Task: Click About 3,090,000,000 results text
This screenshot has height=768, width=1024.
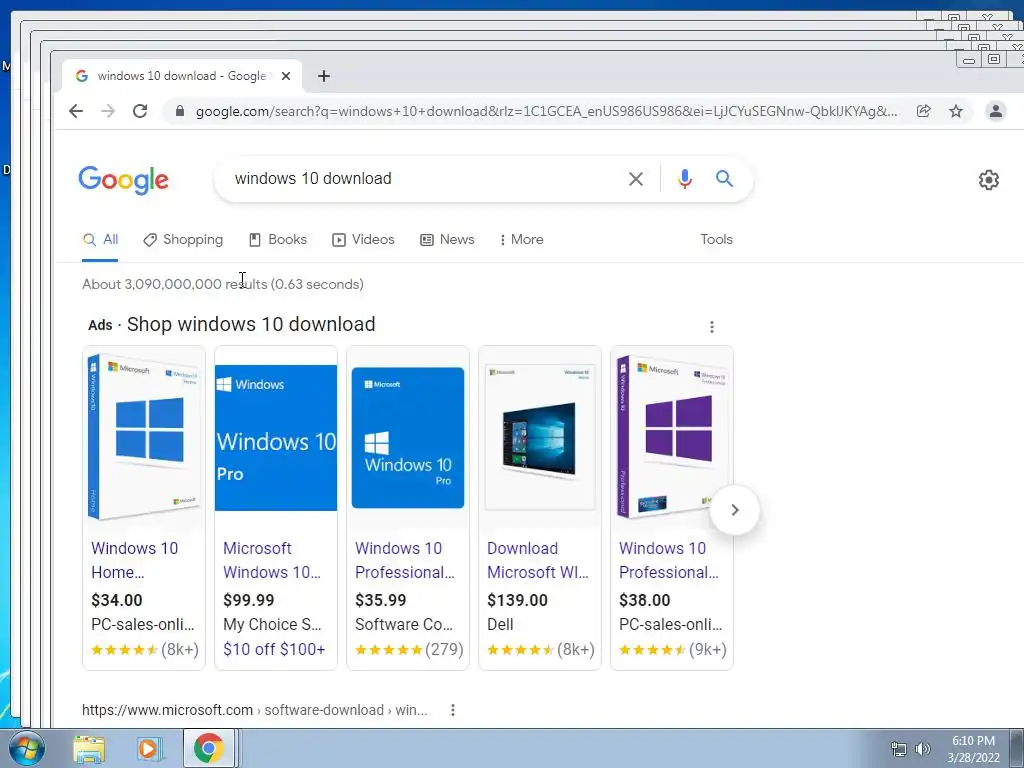Action: (x=223, y=284)
